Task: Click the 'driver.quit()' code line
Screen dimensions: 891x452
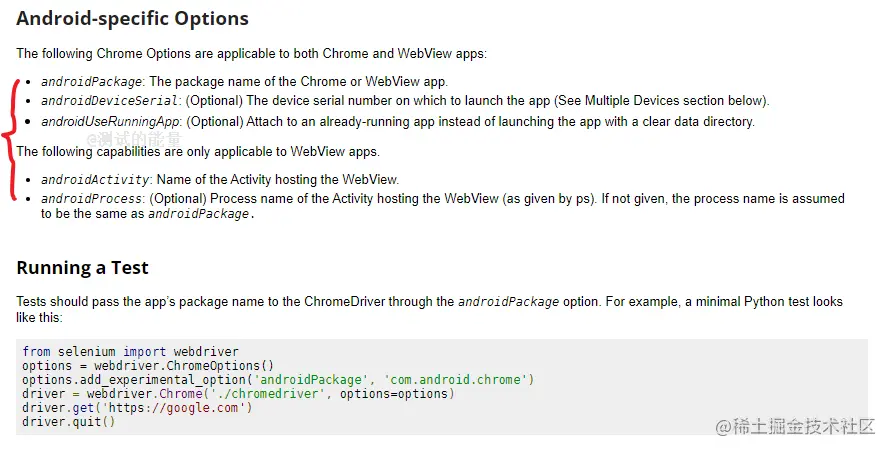Action: (x=69, y=422)
